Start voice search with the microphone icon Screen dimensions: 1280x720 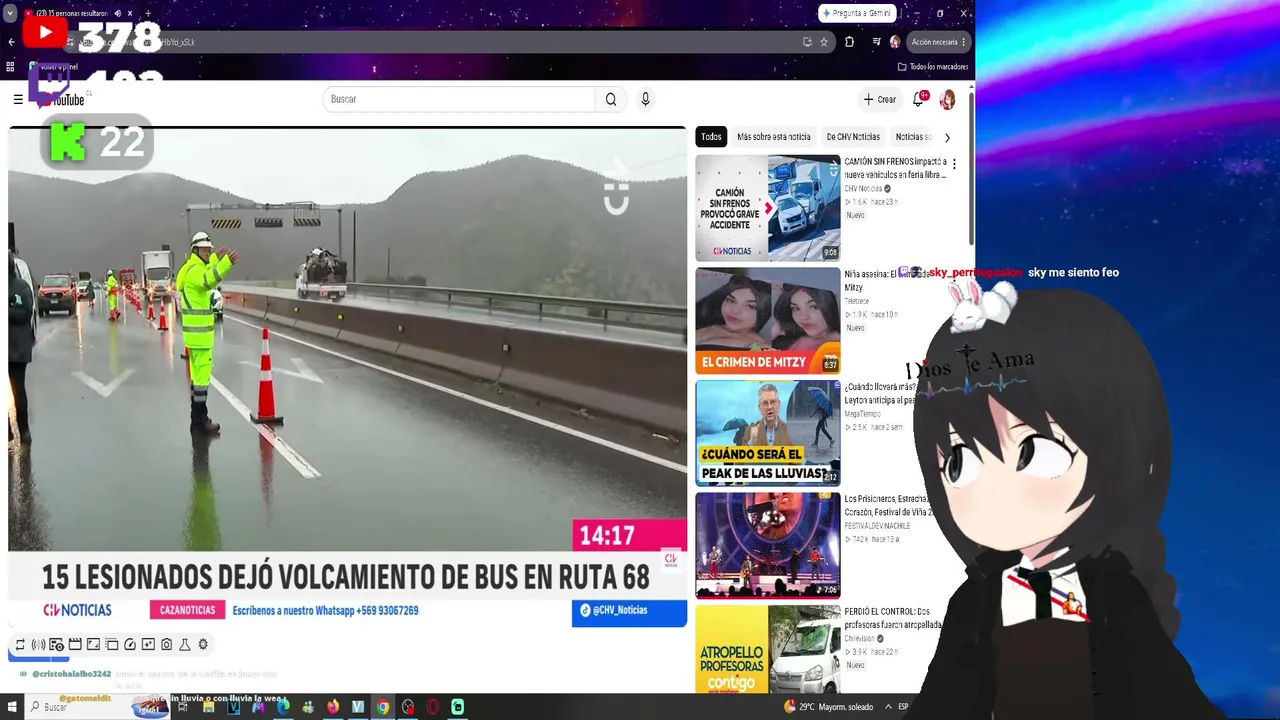[645, 99]
